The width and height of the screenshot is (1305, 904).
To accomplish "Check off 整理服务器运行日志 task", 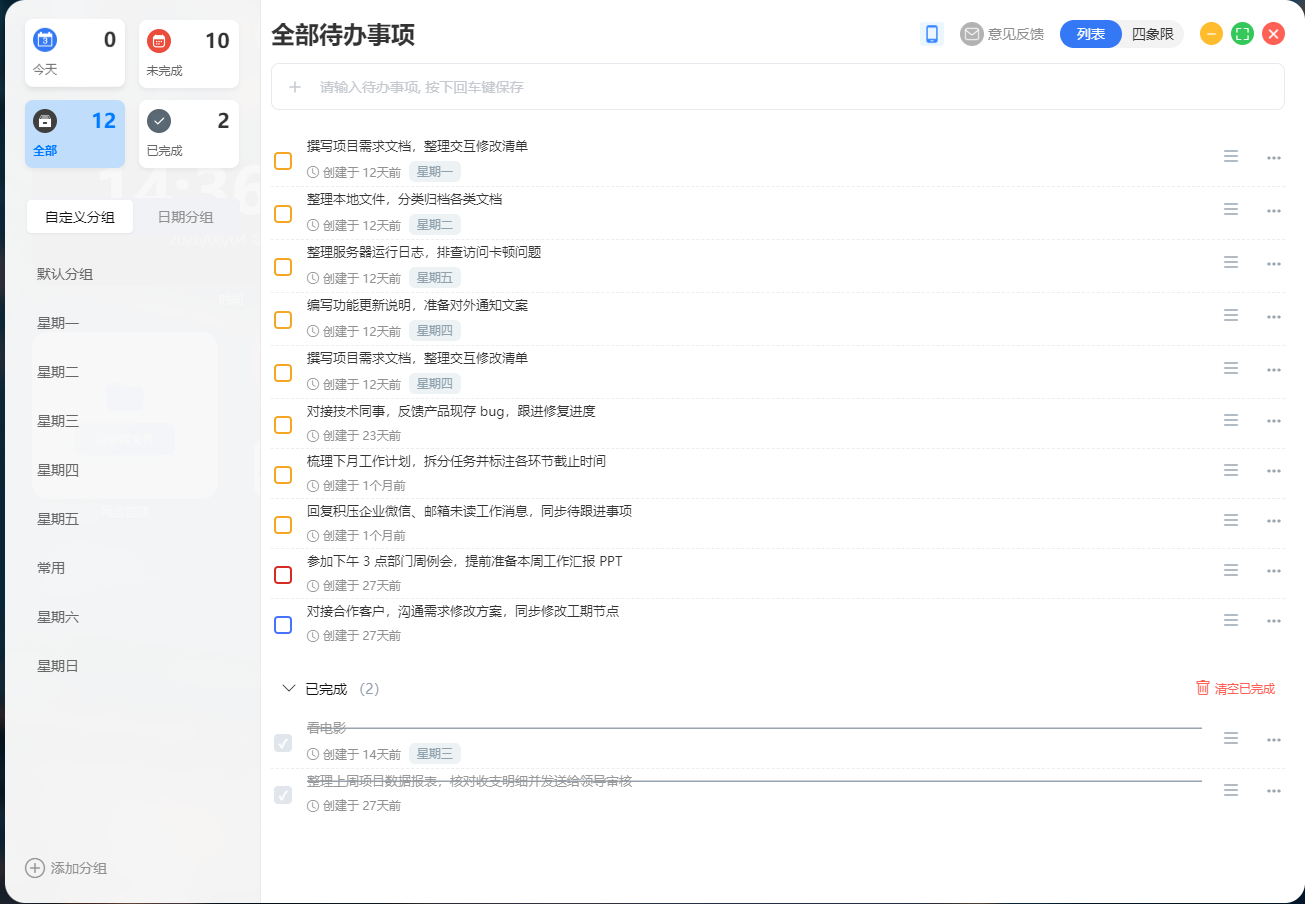I will click(x=283, y=267).
